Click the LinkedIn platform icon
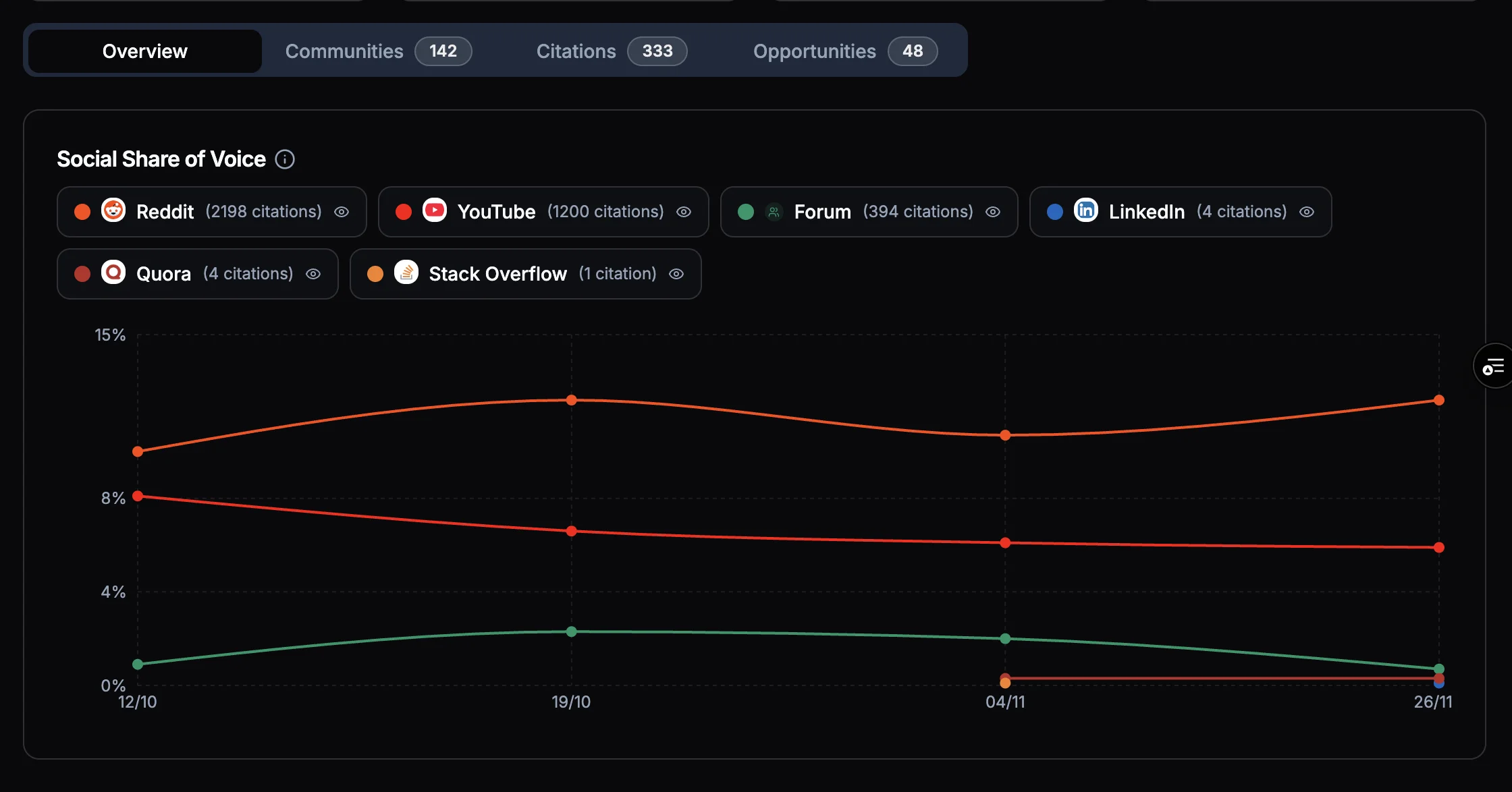 (x=1086, y=211)
